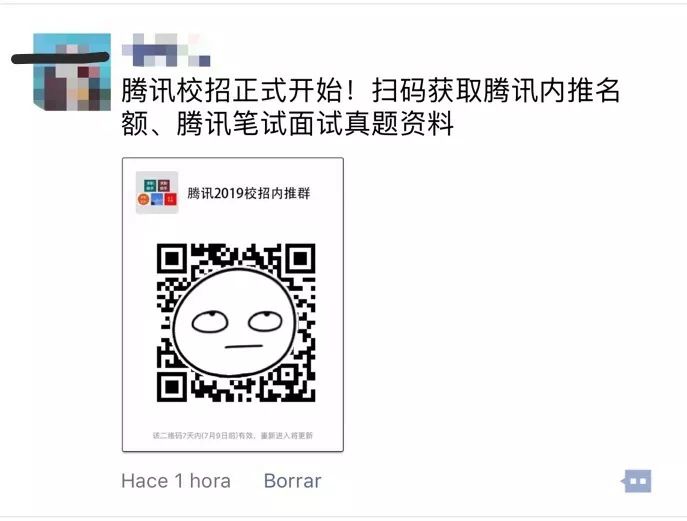Tap the meme face in the QR code center
This screenshot has width=687, height=521.
click(234, 322)
